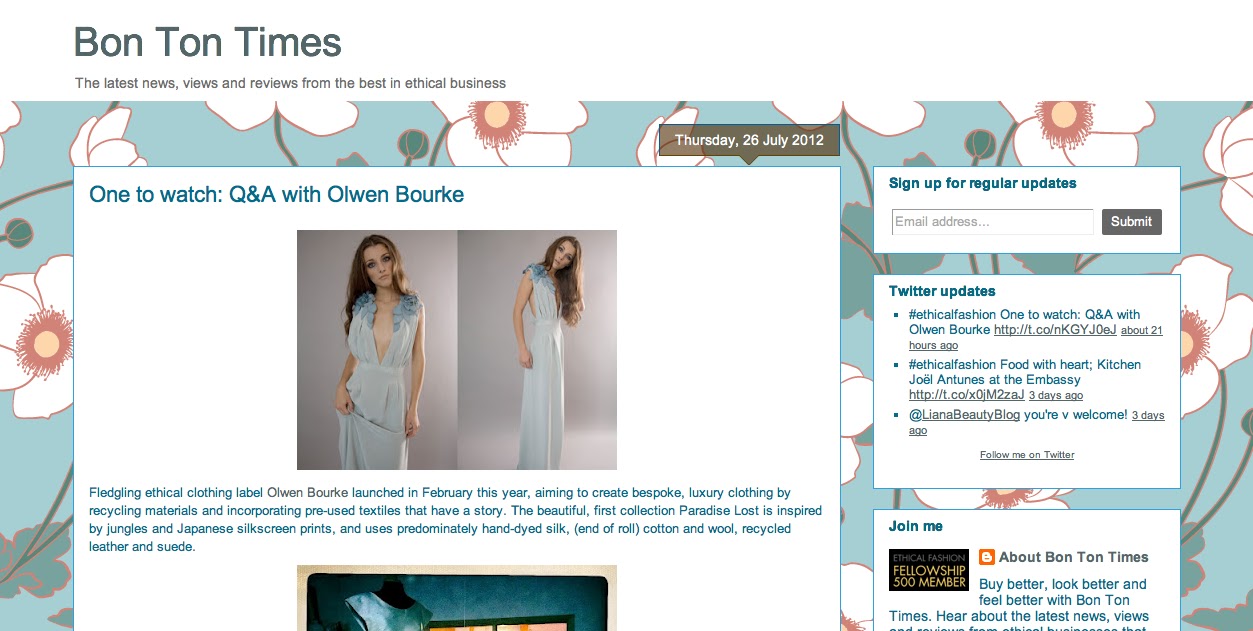Click the 'Join me' heading

[x=916, y=526]
